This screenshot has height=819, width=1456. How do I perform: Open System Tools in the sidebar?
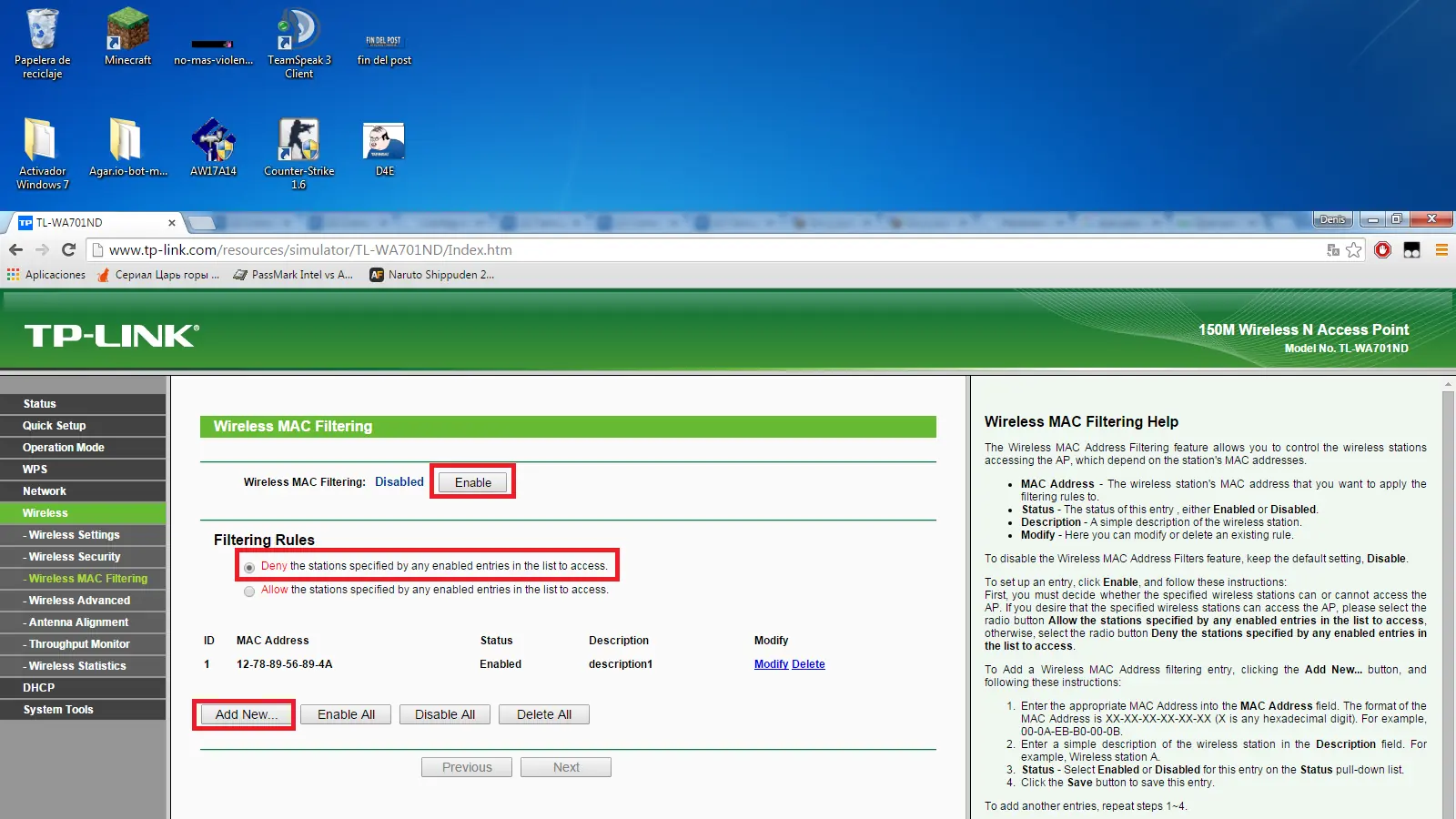(83, 710)
